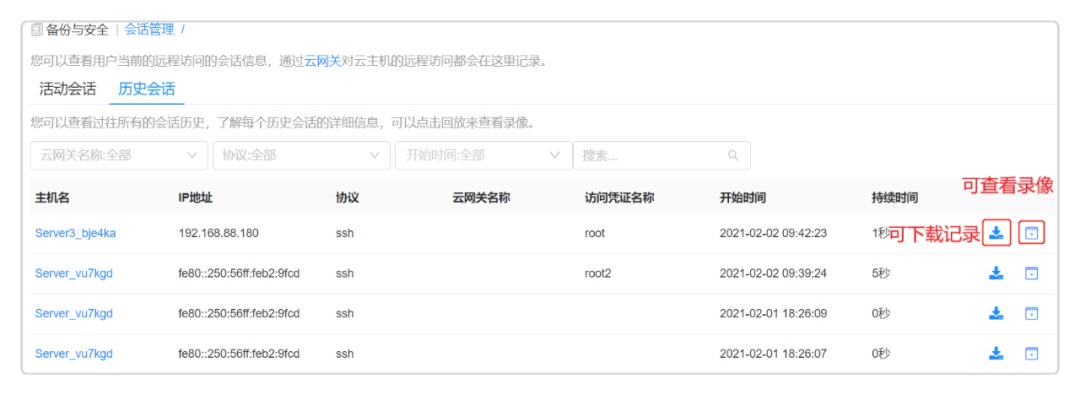Click the 备份与安全 breadcrumb icon
Viewport: 1080px width, 395px height.
coord(37,30)
